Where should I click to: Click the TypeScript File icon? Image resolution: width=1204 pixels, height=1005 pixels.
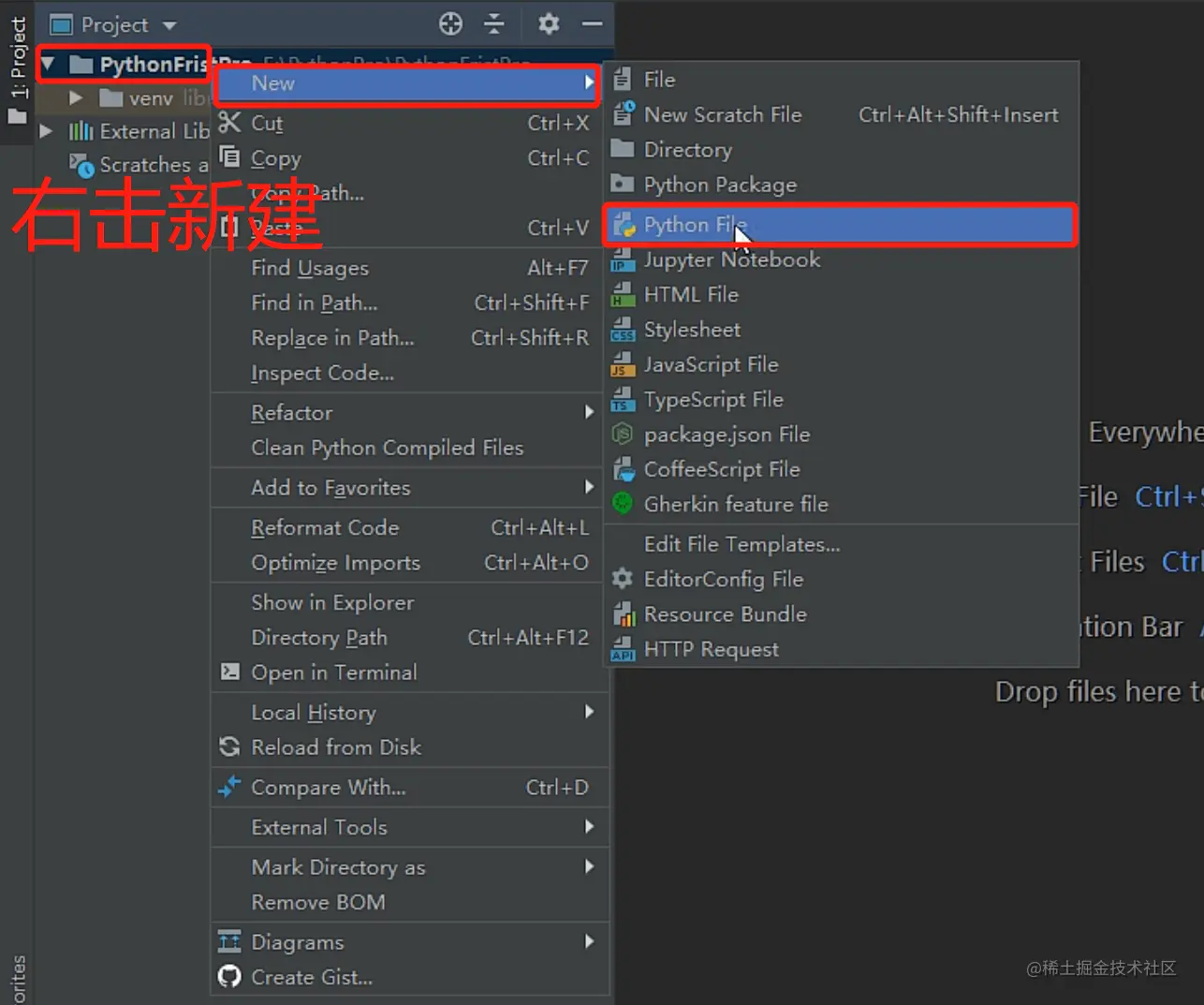click(x=623, y=399)
